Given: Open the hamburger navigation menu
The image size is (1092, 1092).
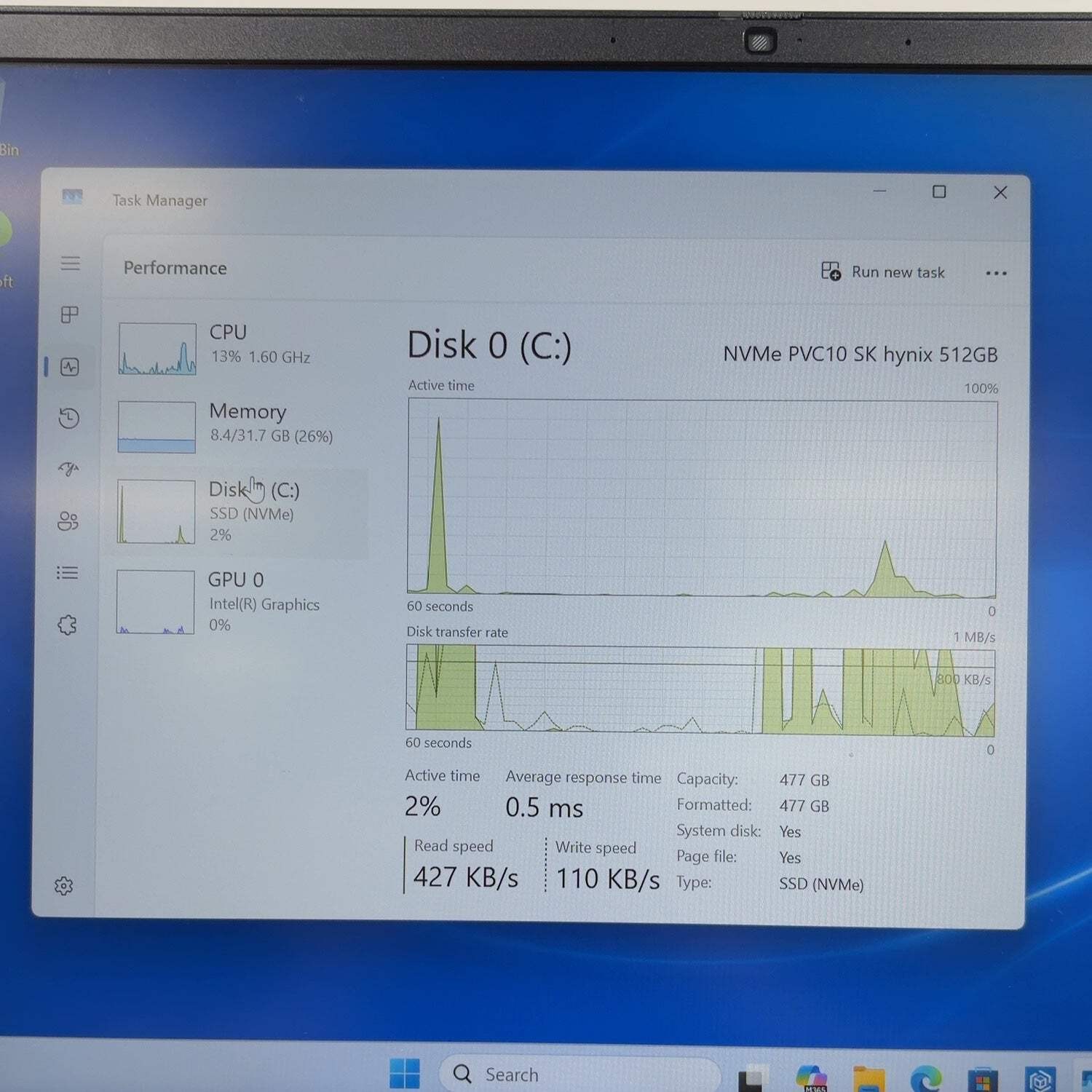Looking at the screenshot, I should (x=71, y=263).
